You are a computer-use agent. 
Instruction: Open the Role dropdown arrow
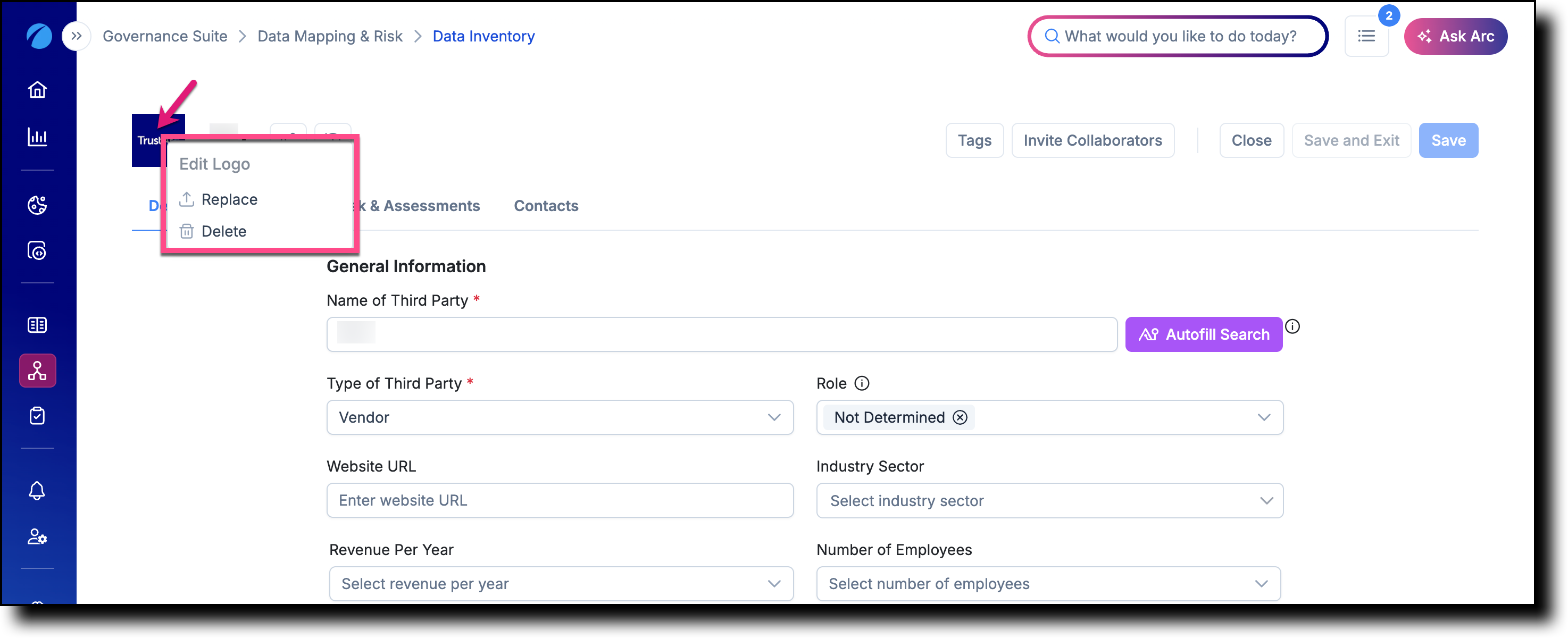(1264, 417)
